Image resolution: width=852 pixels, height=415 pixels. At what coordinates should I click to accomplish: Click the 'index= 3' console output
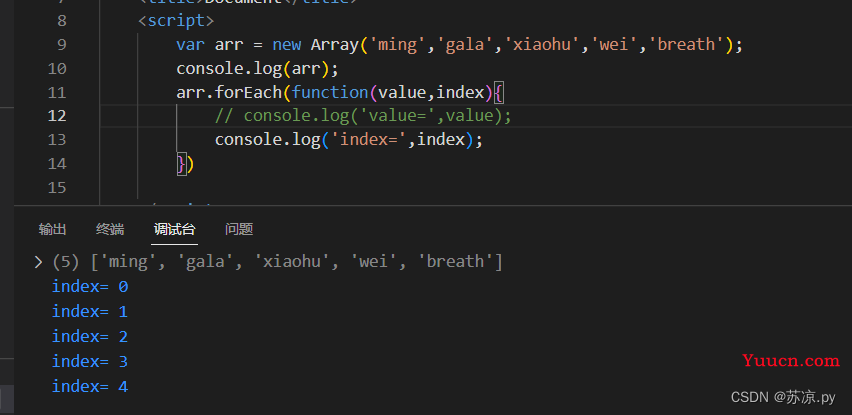[x=90, y=361]
